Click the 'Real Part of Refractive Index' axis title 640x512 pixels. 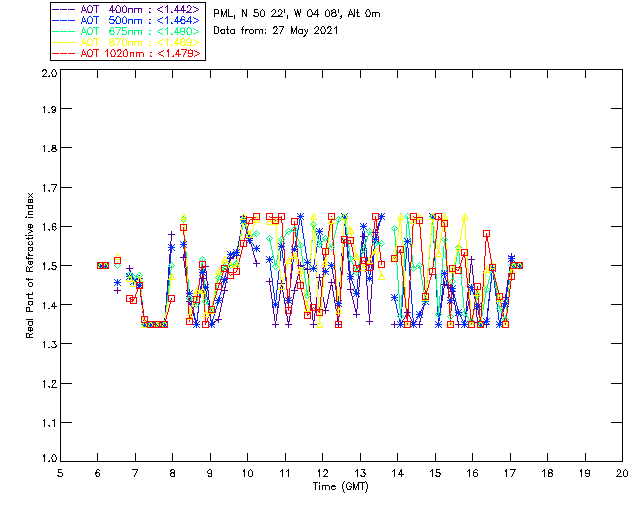point(30,265)
